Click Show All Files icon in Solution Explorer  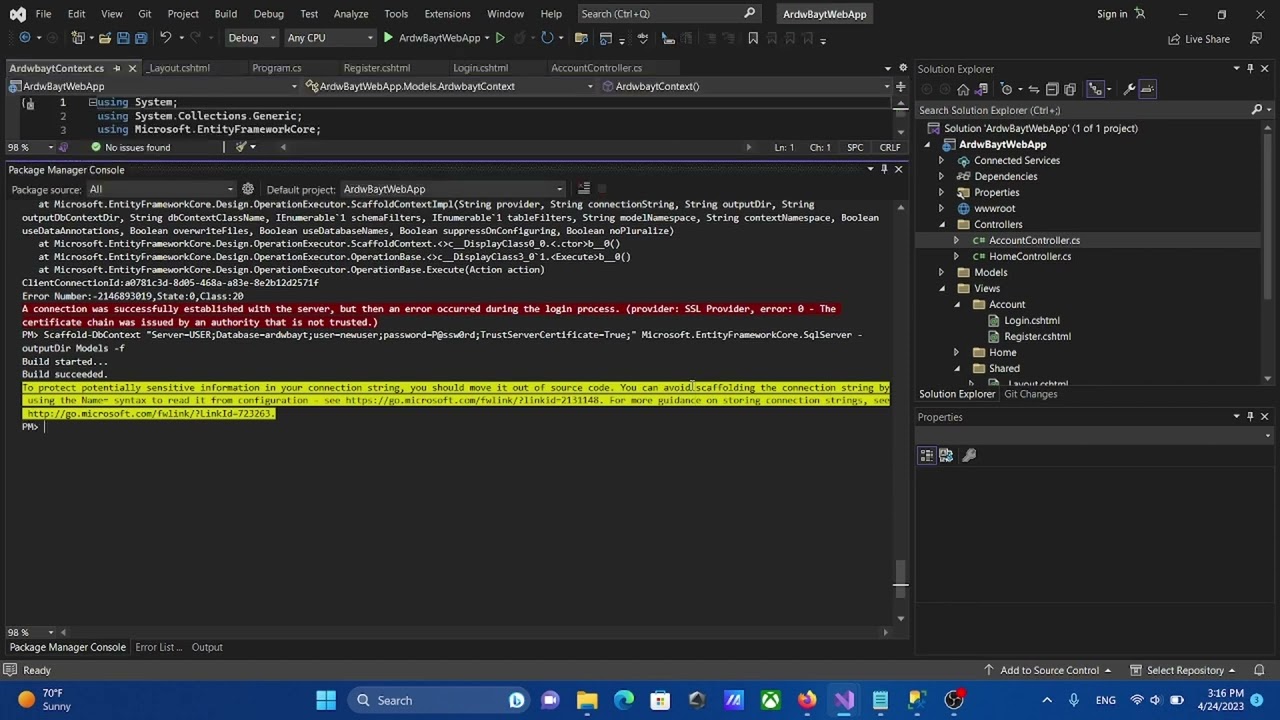[x=1070, y=89]
